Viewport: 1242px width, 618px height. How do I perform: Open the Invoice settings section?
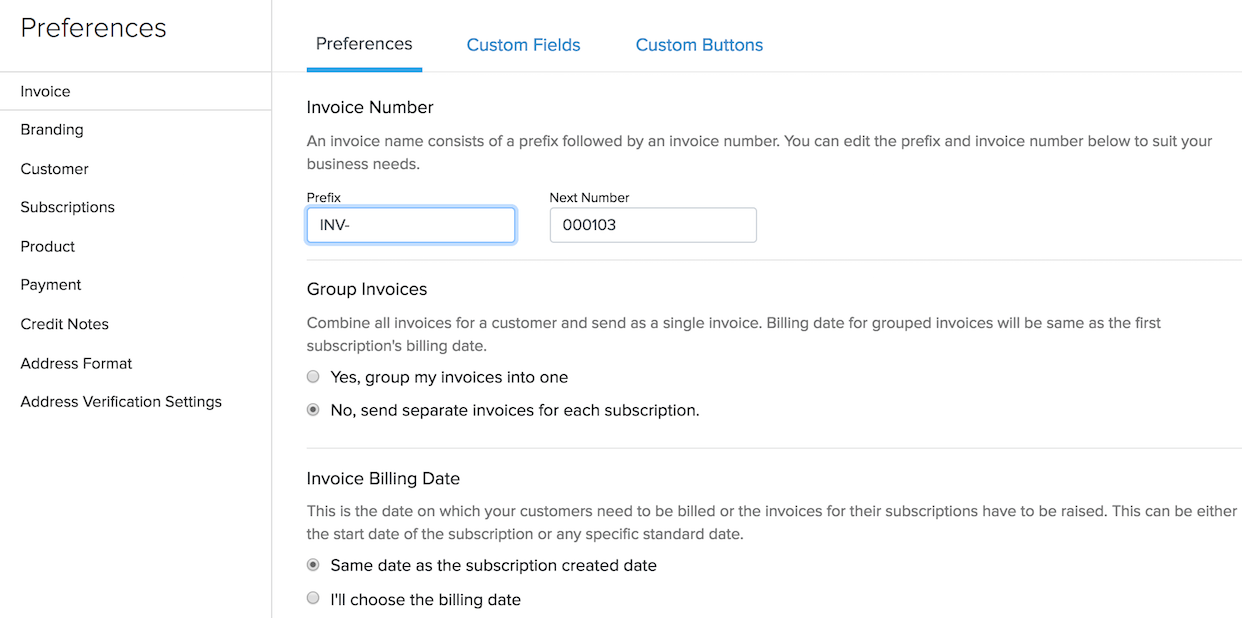pos(45,91)
